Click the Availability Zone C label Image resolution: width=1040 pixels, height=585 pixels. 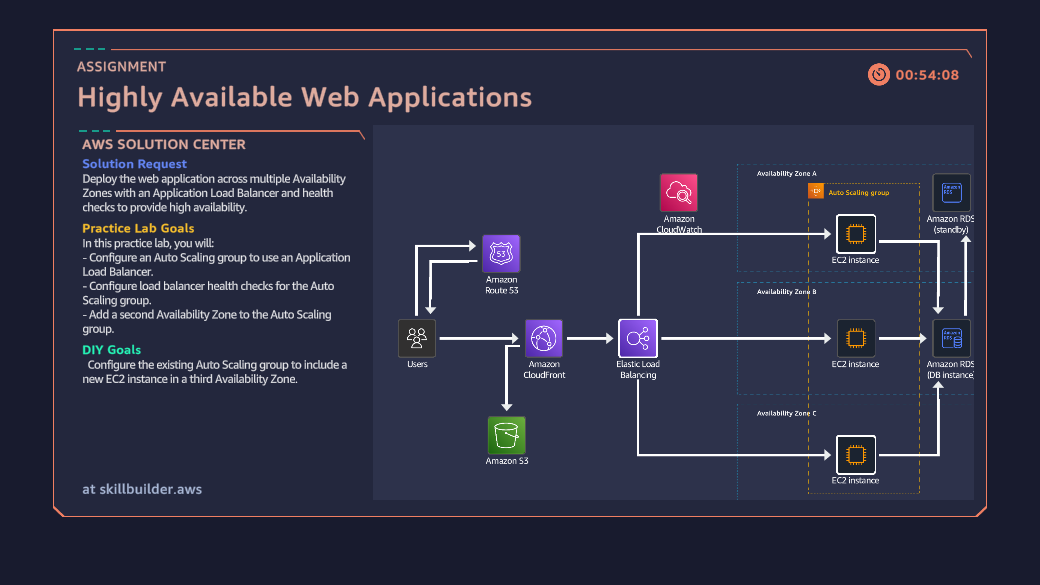click(x=787, y=413)
